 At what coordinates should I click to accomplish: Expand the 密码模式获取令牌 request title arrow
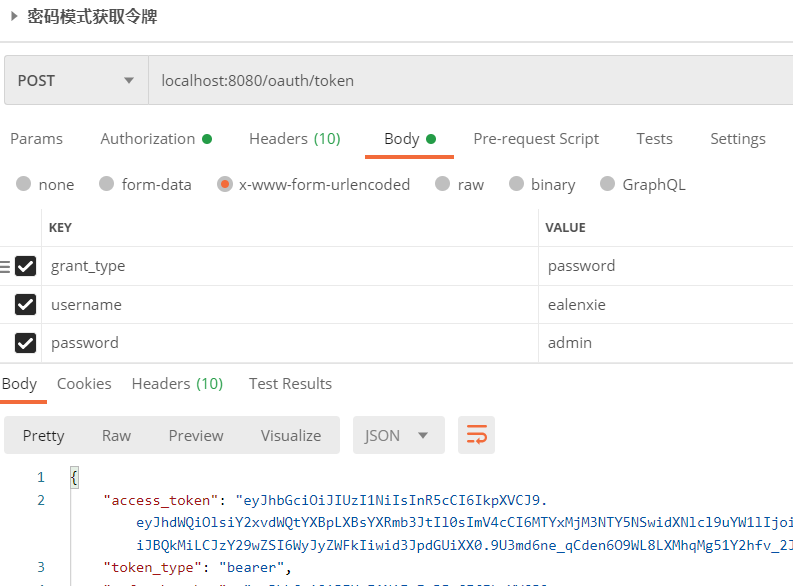click(x=14, y=16)
